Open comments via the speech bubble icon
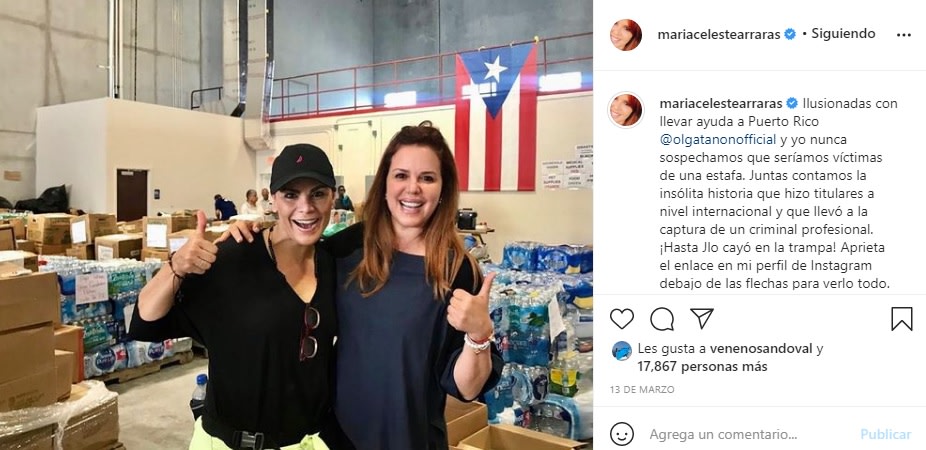This screenshot has height=450, width=926. click(x=662, y=319)
